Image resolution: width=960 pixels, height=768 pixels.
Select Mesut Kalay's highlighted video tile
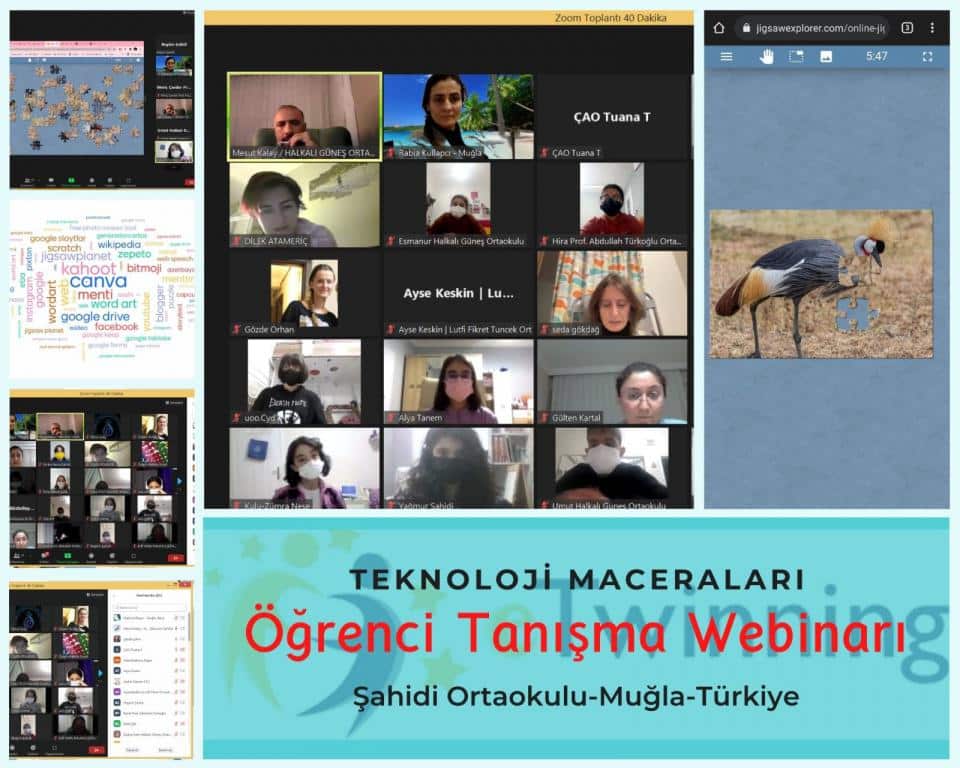pyautogui.click(x=304, y=115)
